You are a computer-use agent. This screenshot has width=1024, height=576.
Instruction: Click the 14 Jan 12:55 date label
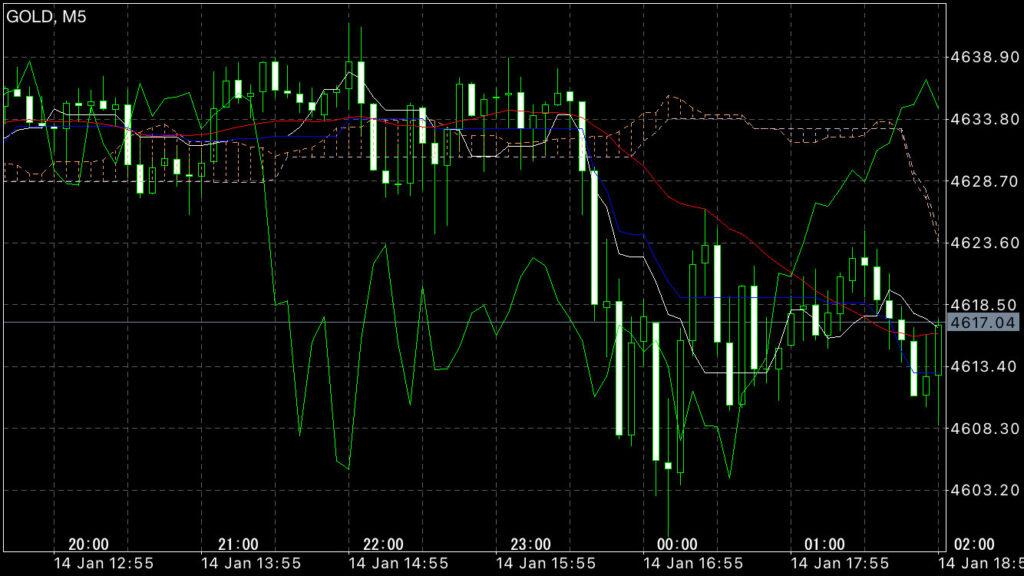pos(103,563)
